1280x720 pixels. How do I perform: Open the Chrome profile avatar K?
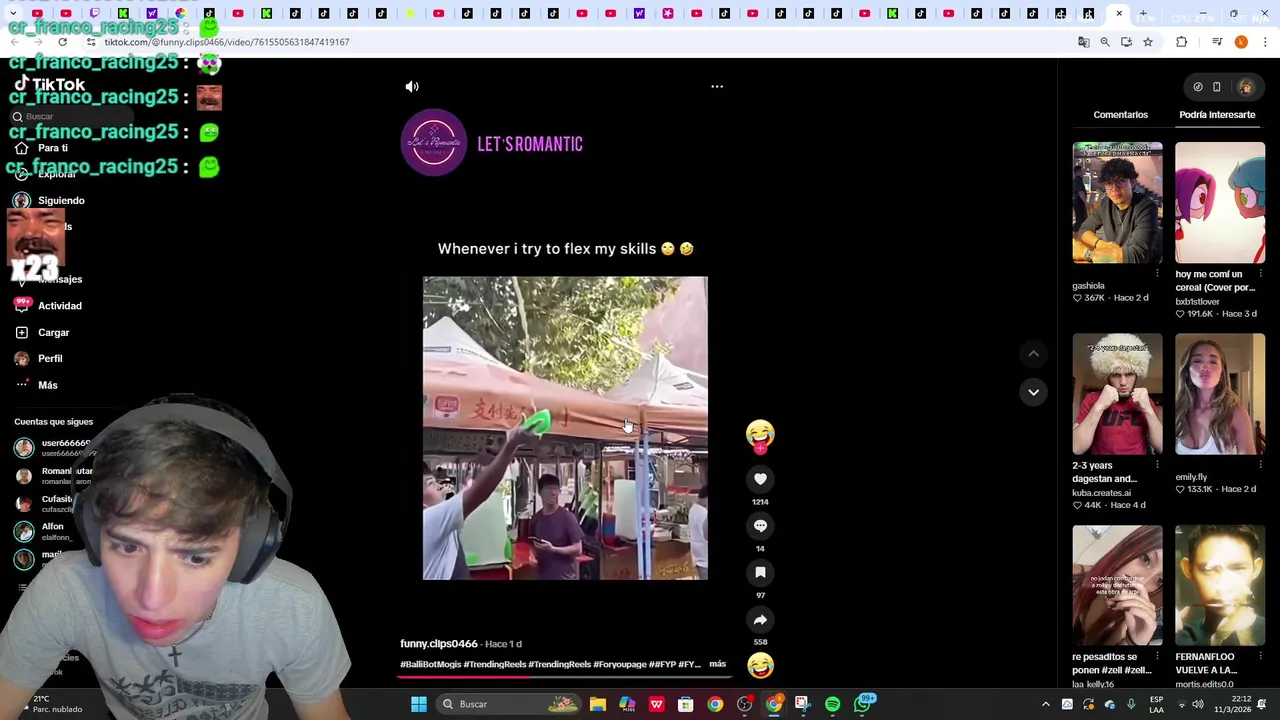click(1241, 42)
